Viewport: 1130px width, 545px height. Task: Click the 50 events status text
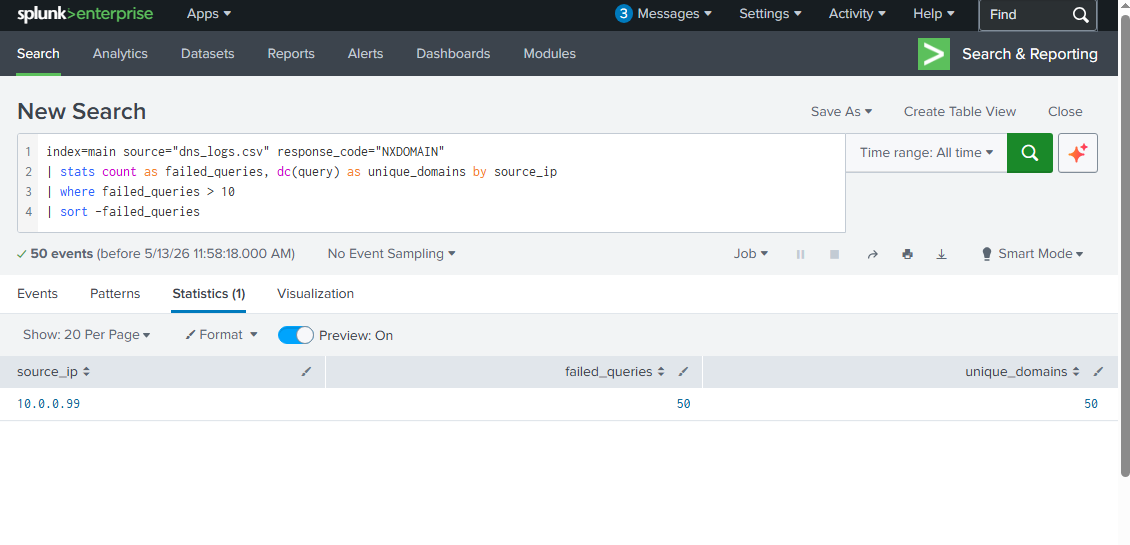click(x=62, y=254)
